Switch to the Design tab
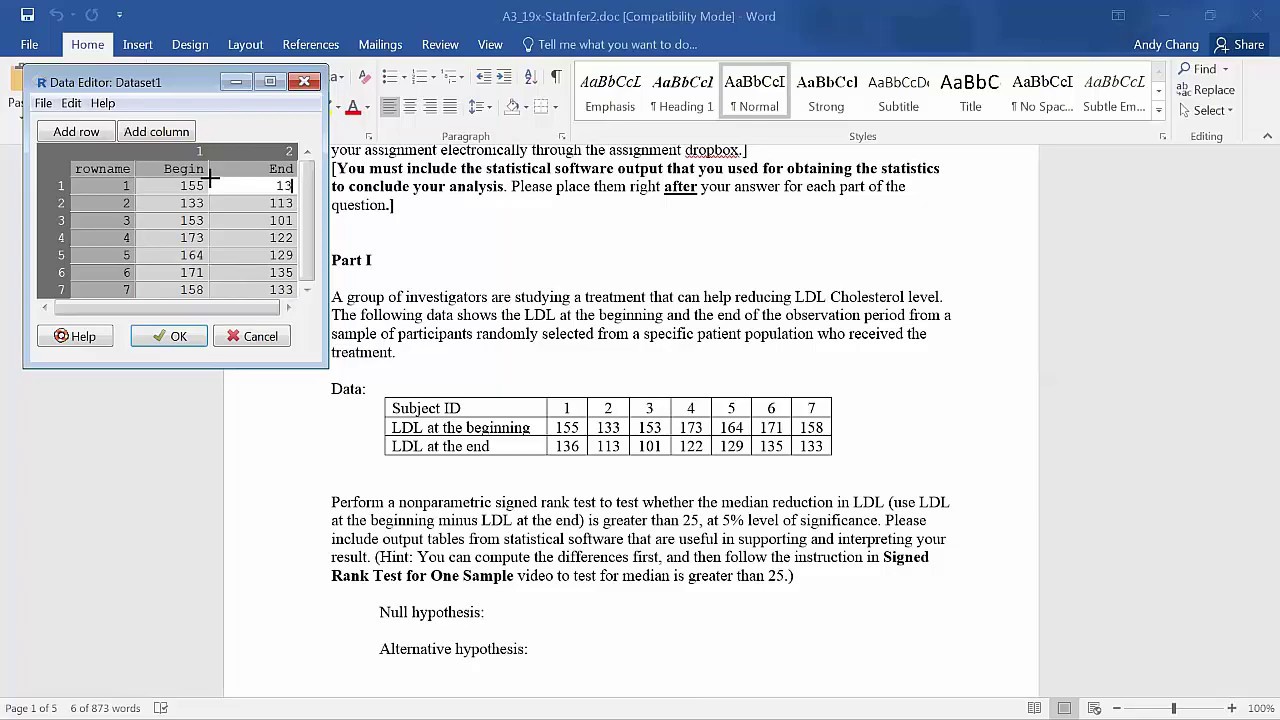Screen dimensions: 1280x720 point(190,44)
